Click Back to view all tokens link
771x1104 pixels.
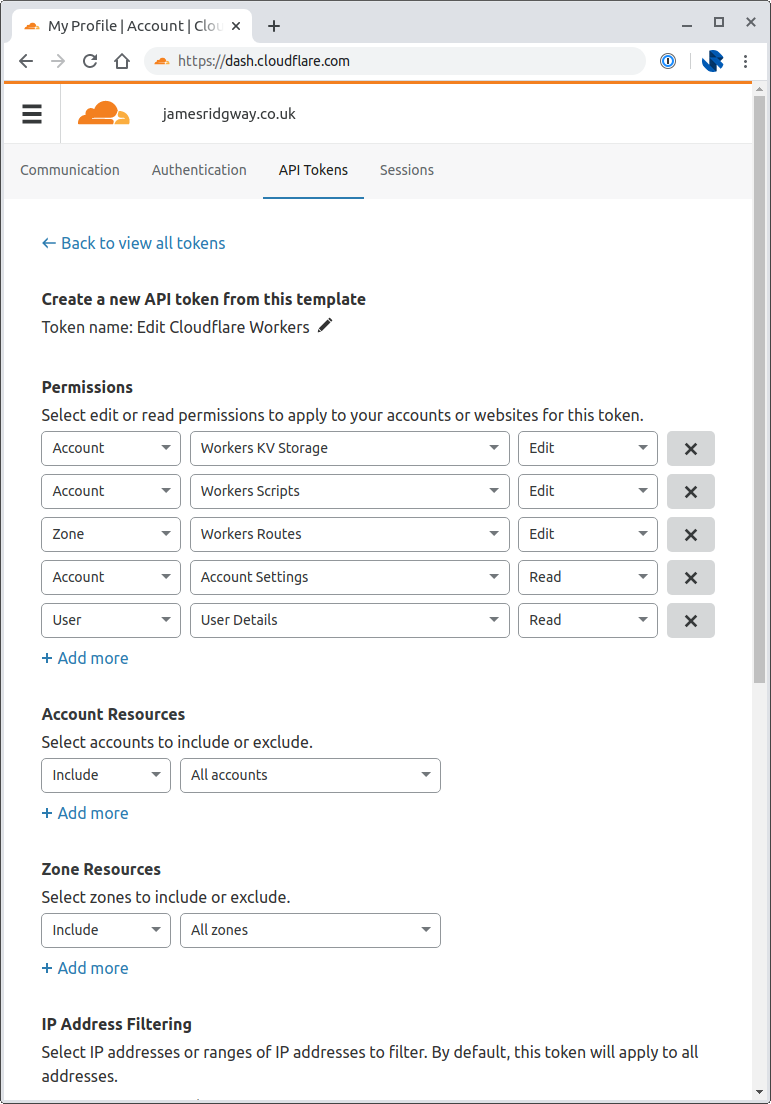click(134, 243)
